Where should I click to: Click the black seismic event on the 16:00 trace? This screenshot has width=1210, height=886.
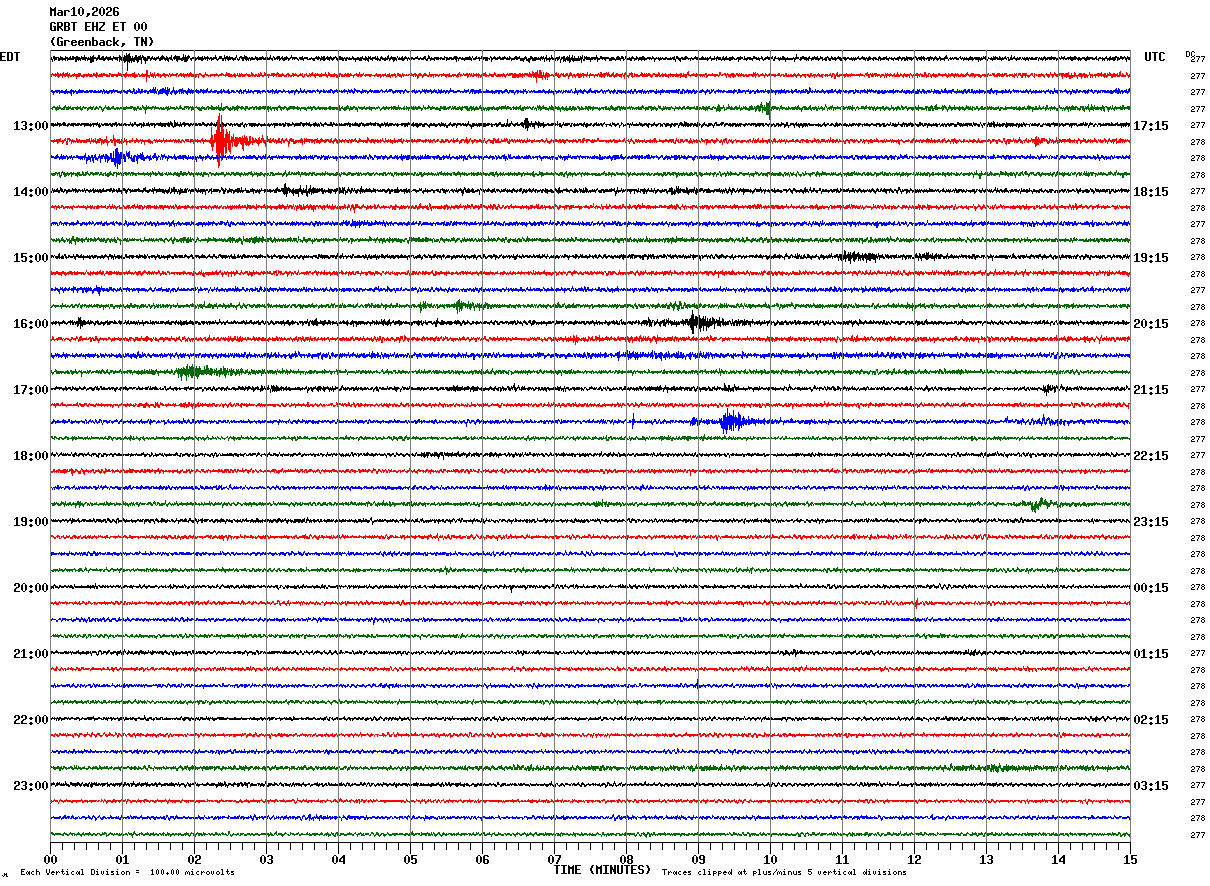tap(697, 322)
